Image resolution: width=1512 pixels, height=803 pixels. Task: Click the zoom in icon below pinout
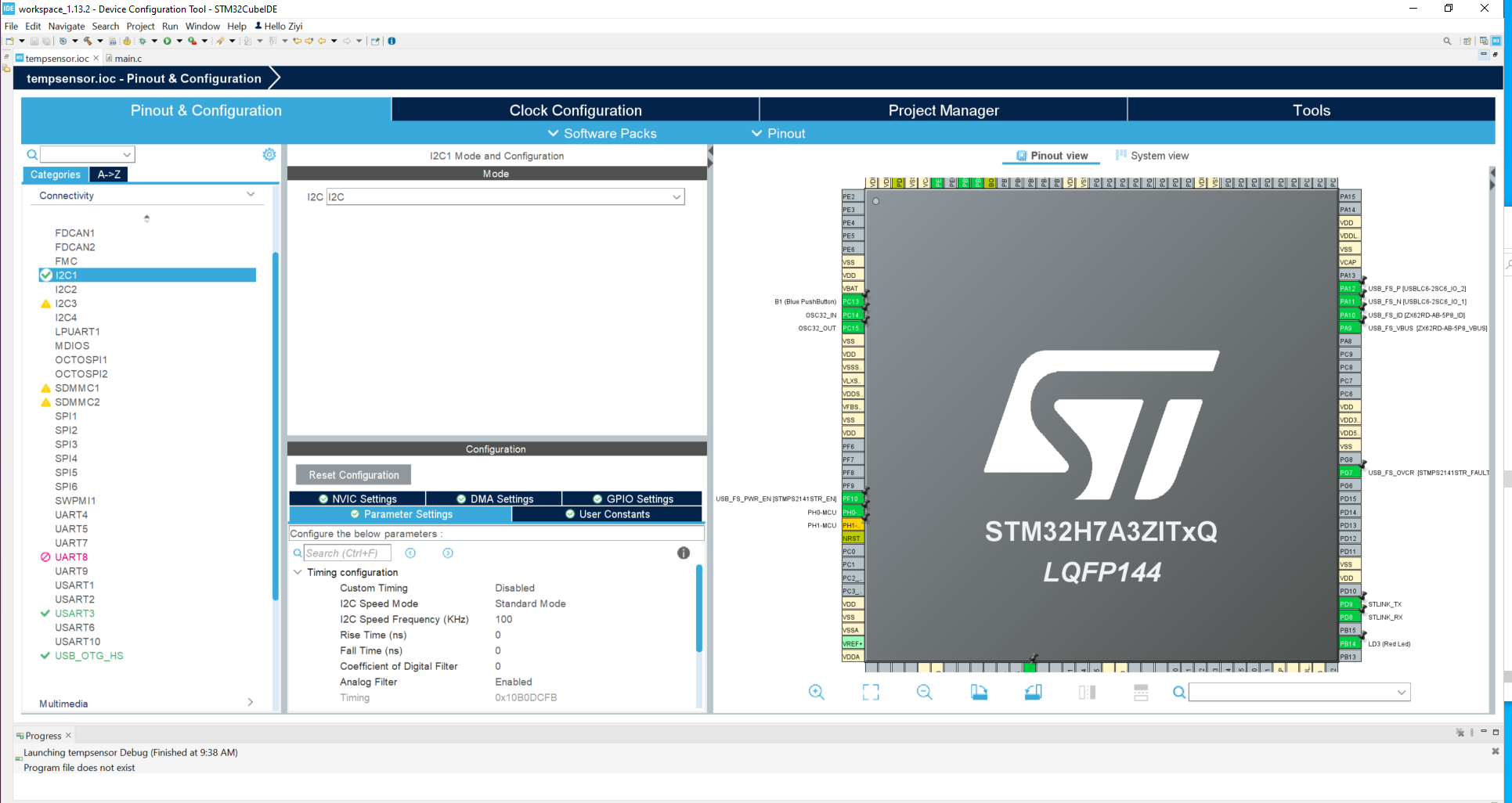(816, 693)
